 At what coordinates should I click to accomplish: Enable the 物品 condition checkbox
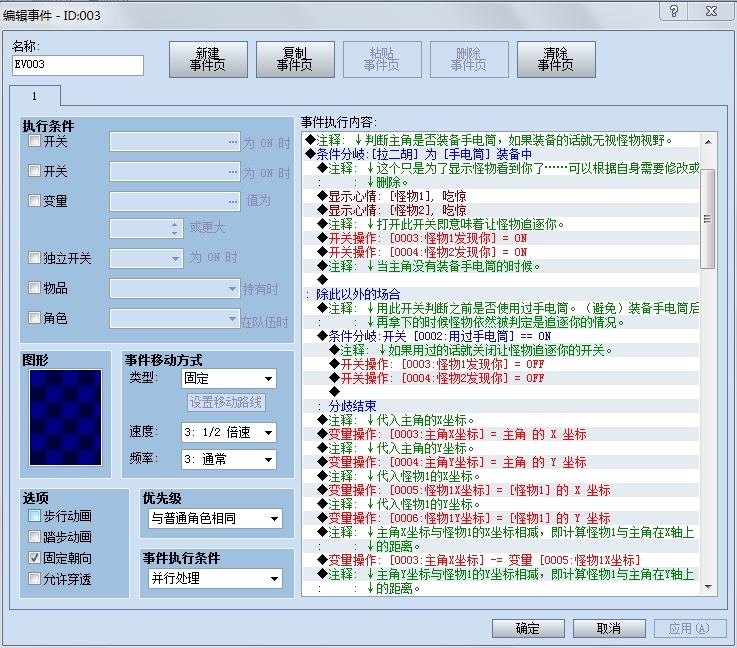coord(34,288)
